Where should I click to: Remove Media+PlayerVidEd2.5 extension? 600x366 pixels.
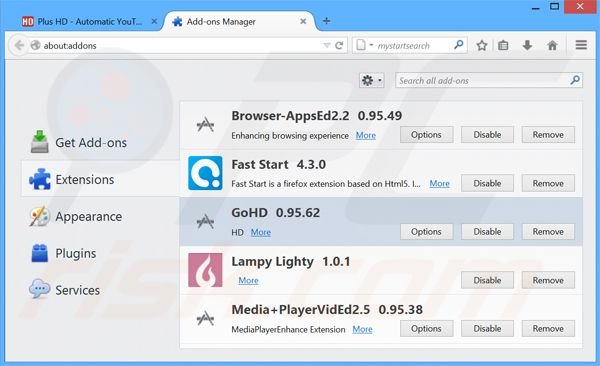548,328
